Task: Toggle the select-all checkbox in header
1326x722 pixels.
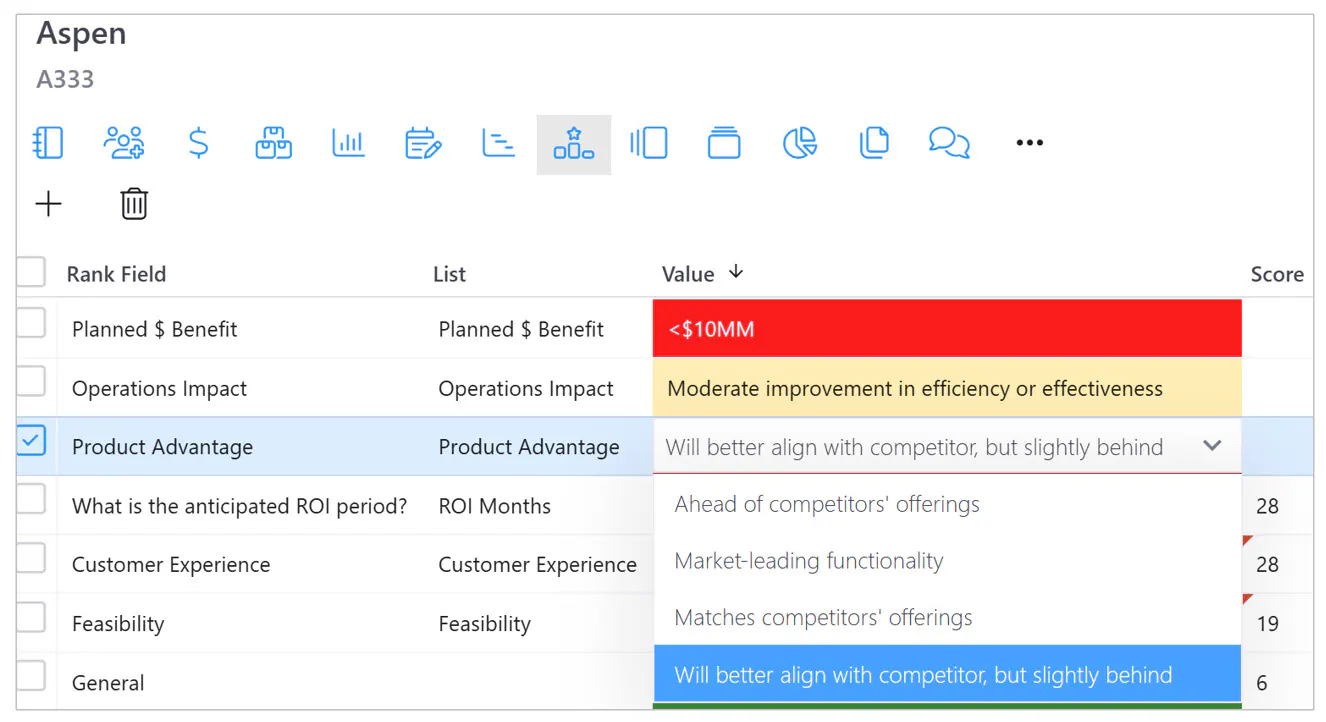Action: point(31,272)
